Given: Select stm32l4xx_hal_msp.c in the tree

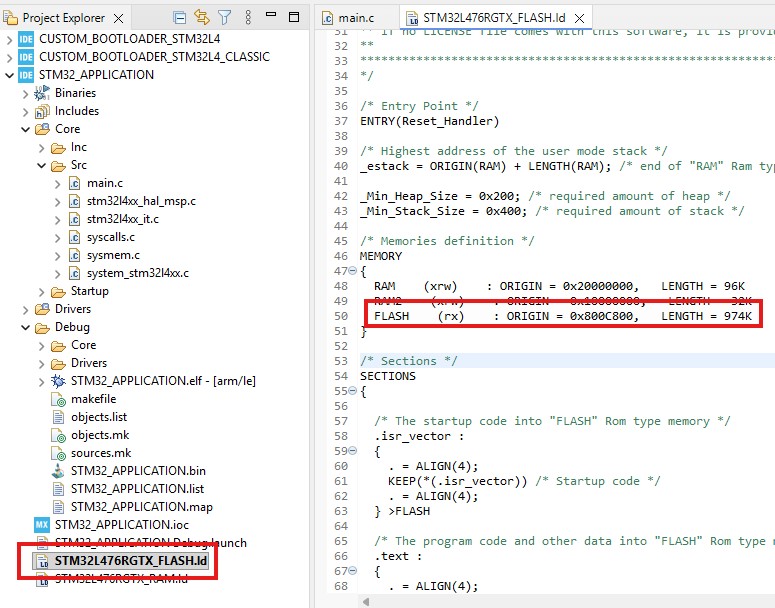Looking at the screenshot, I should tap(141, 201).
